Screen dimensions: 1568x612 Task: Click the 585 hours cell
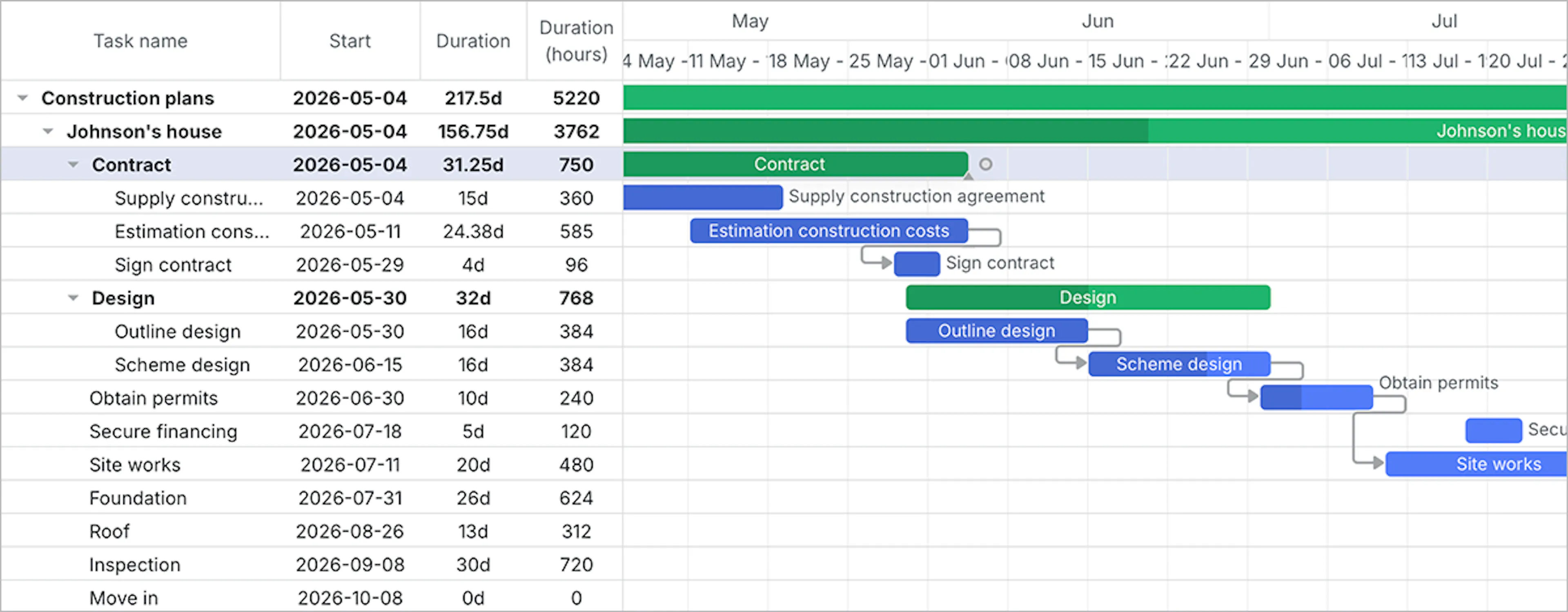click(x=575, y=231)
